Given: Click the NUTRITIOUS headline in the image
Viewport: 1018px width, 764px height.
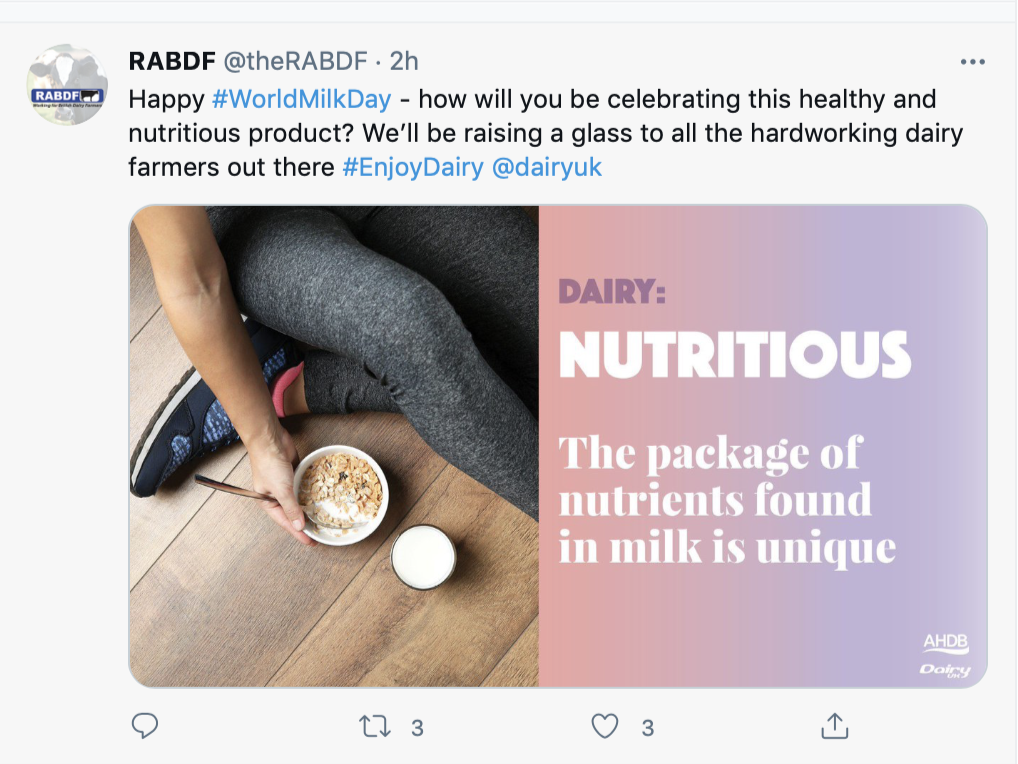Looking at the screenshot, I should [x=735, y=354].
